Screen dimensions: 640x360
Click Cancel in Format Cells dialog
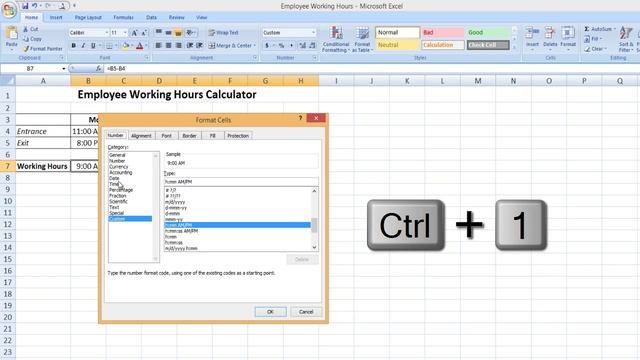(x=306, y=312)
